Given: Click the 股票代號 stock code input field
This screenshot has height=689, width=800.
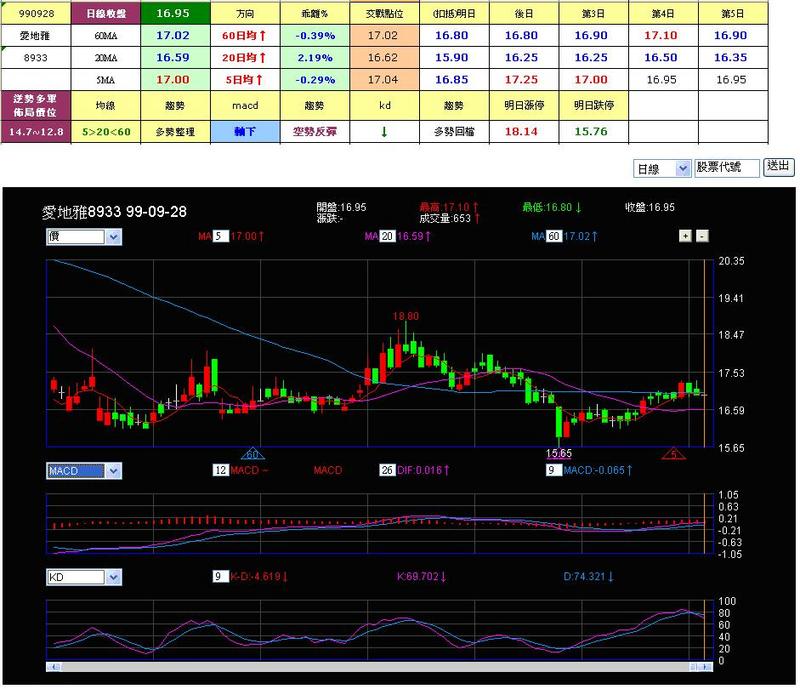Looking at the screenshot, I should click(726, 169).
